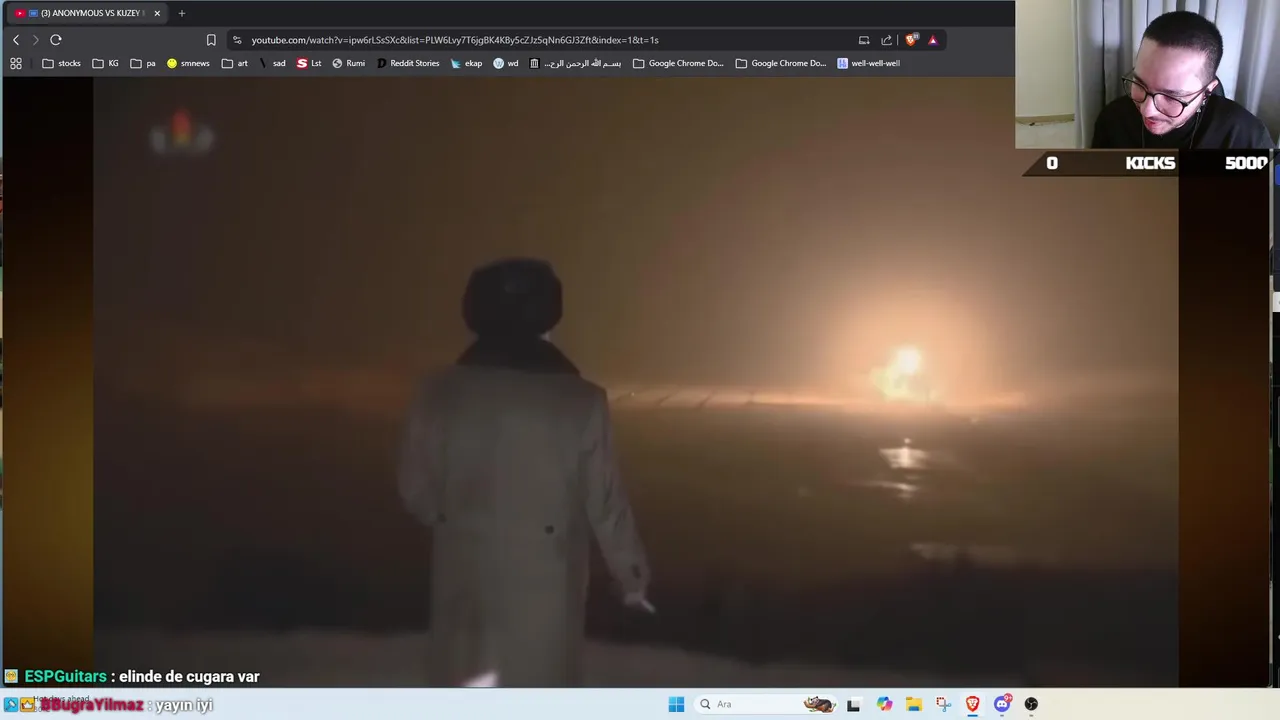Click the KICKS counter label overlay
The width and height of the screenshot is (1280, 720).
coord(1150,163)
